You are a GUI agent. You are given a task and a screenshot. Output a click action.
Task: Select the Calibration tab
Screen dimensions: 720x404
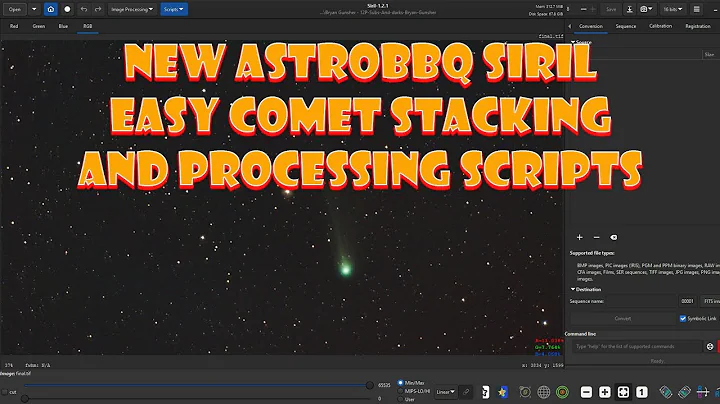[x=660, y=26]
